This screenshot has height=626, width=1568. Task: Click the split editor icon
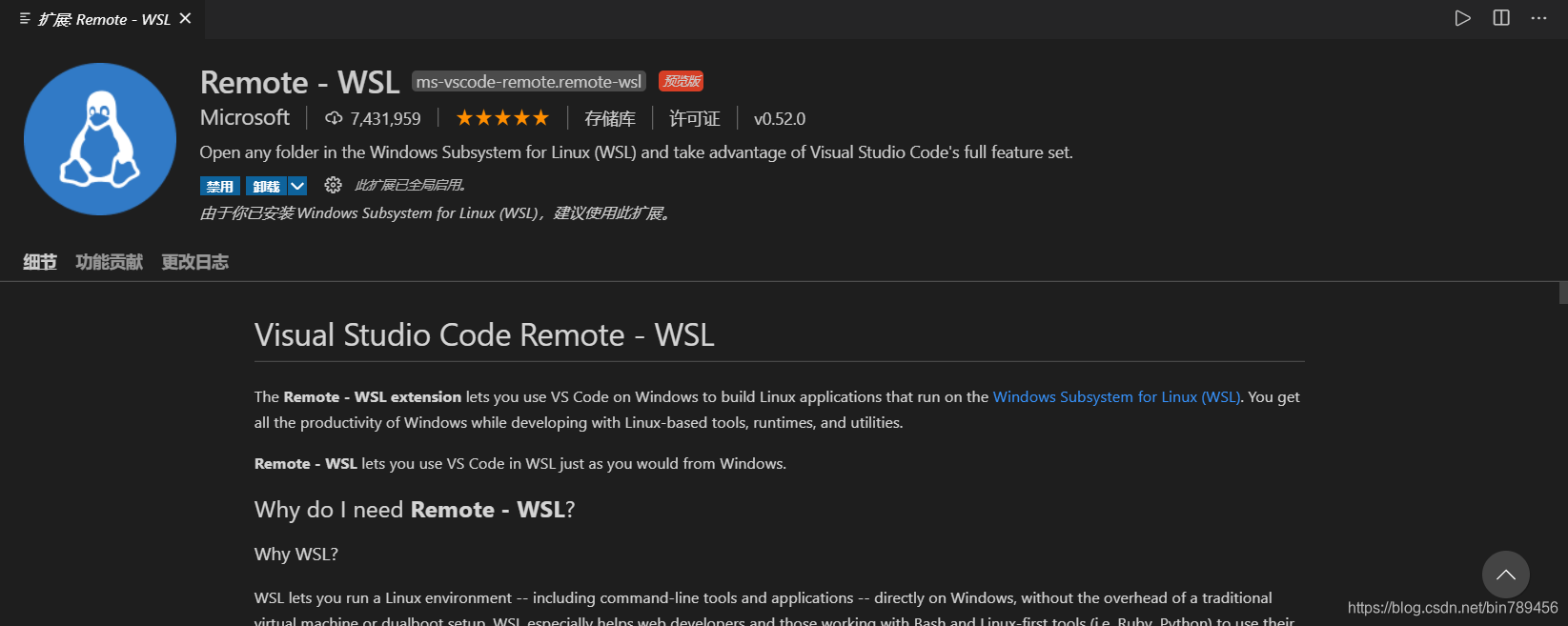coord(1501,18)
